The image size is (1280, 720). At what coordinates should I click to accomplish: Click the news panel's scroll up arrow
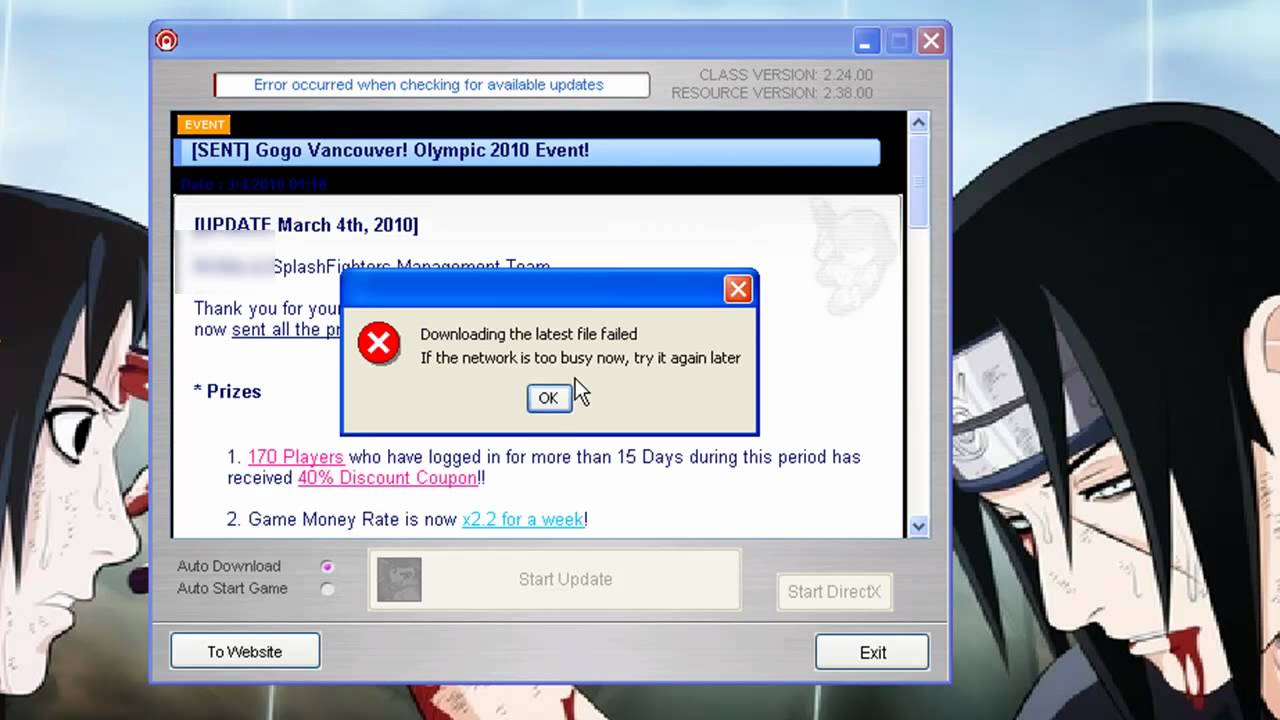tap(919, 123)
